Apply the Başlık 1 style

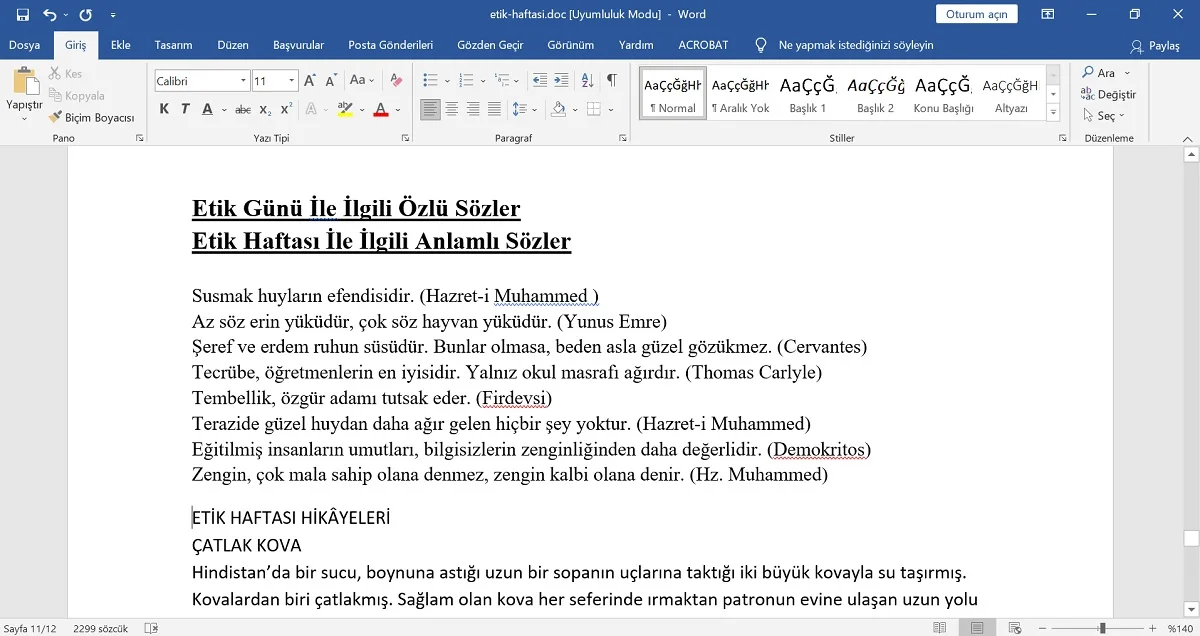coord(808,95)
